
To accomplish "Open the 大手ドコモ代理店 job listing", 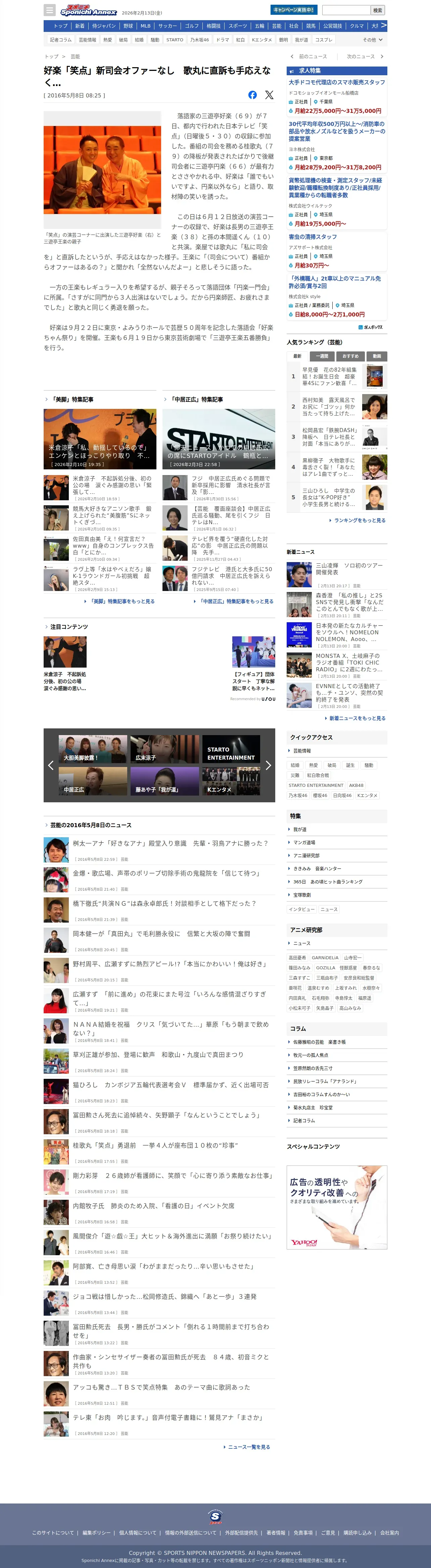I will 337,82.
